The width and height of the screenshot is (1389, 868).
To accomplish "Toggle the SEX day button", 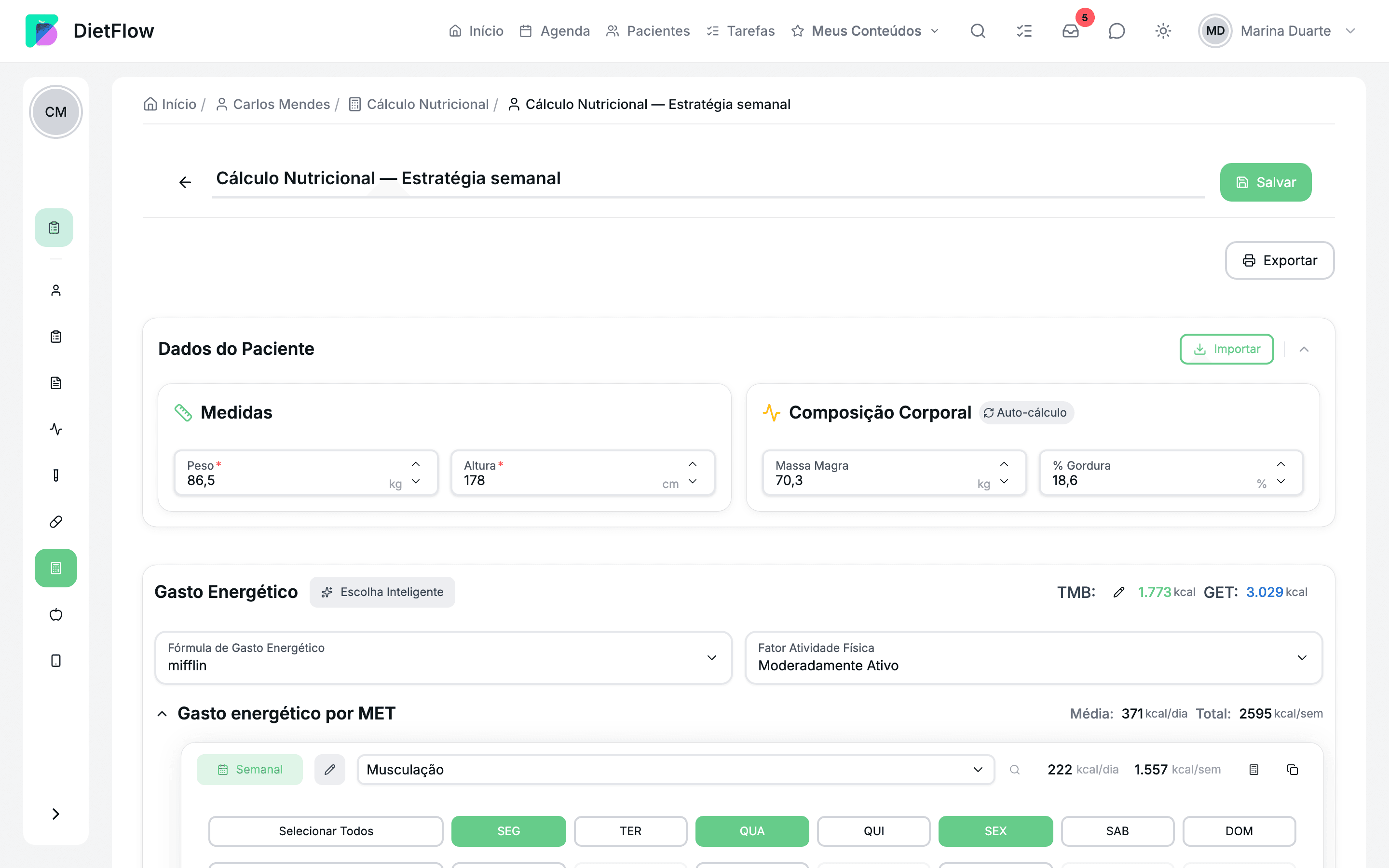I will click(x=995, y=831).
